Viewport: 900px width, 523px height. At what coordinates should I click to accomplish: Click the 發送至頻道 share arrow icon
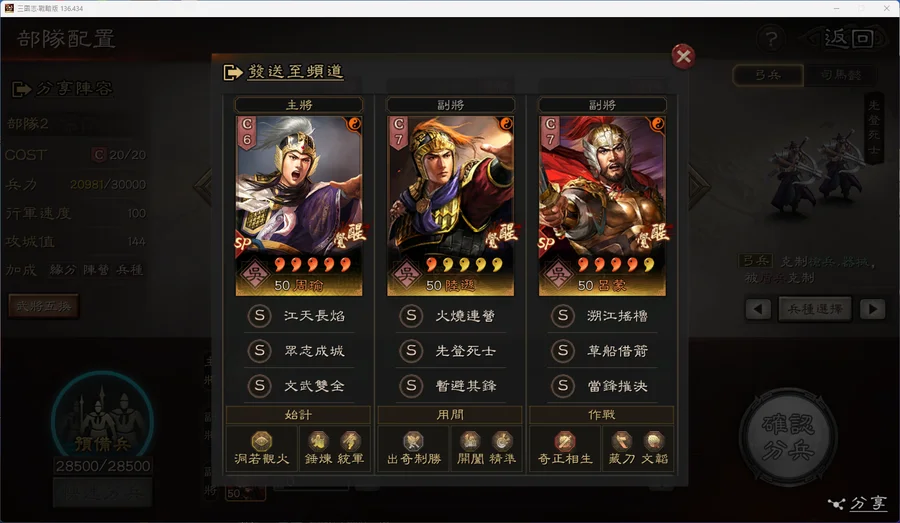tap(232, 72)
